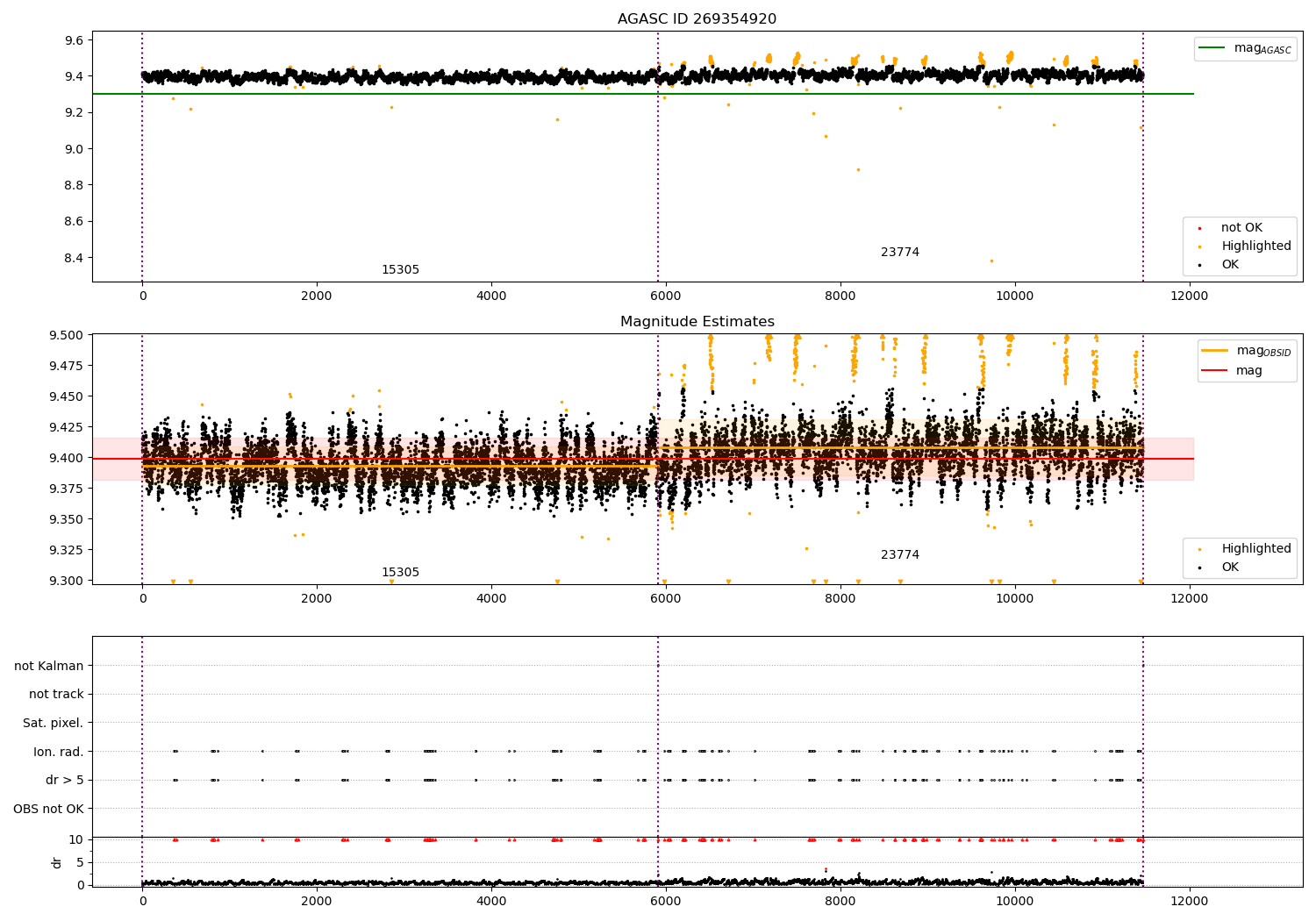Click the 15305 annotation in the top plot
The image size is (1316, 921).
click(x=400, y=270)
